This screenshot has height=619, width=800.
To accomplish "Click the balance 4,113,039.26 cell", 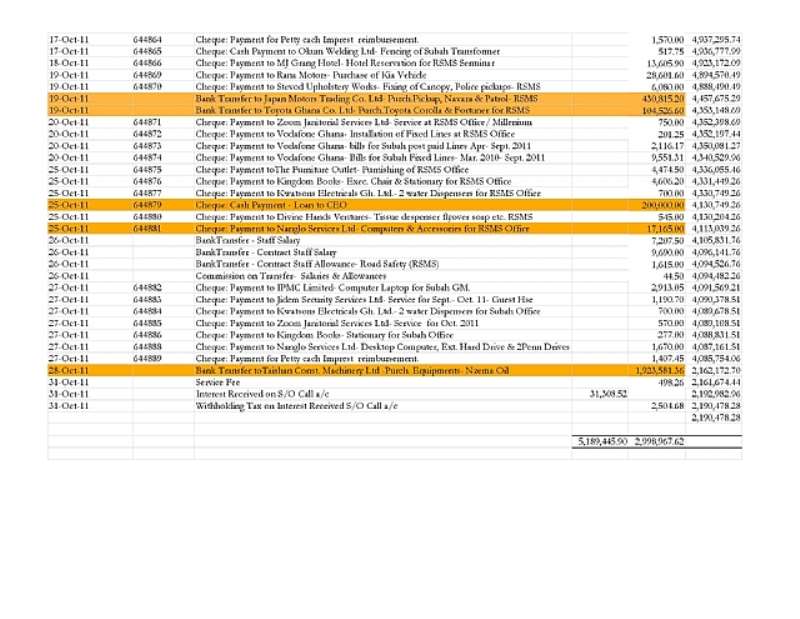I will [x=716, y=229].
